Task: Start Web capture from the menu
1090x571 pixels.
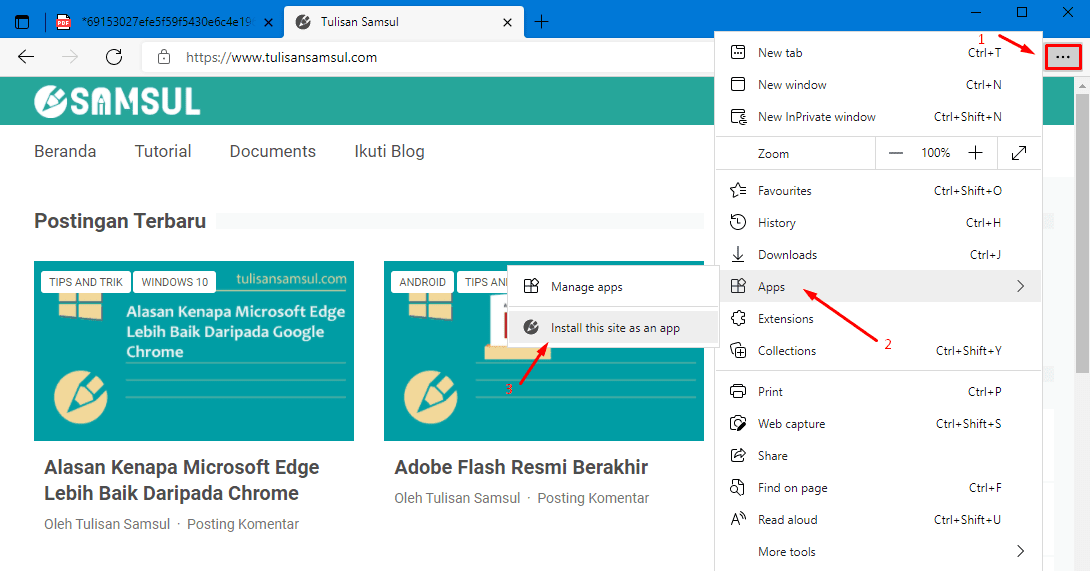Action: tap(878, 424)
